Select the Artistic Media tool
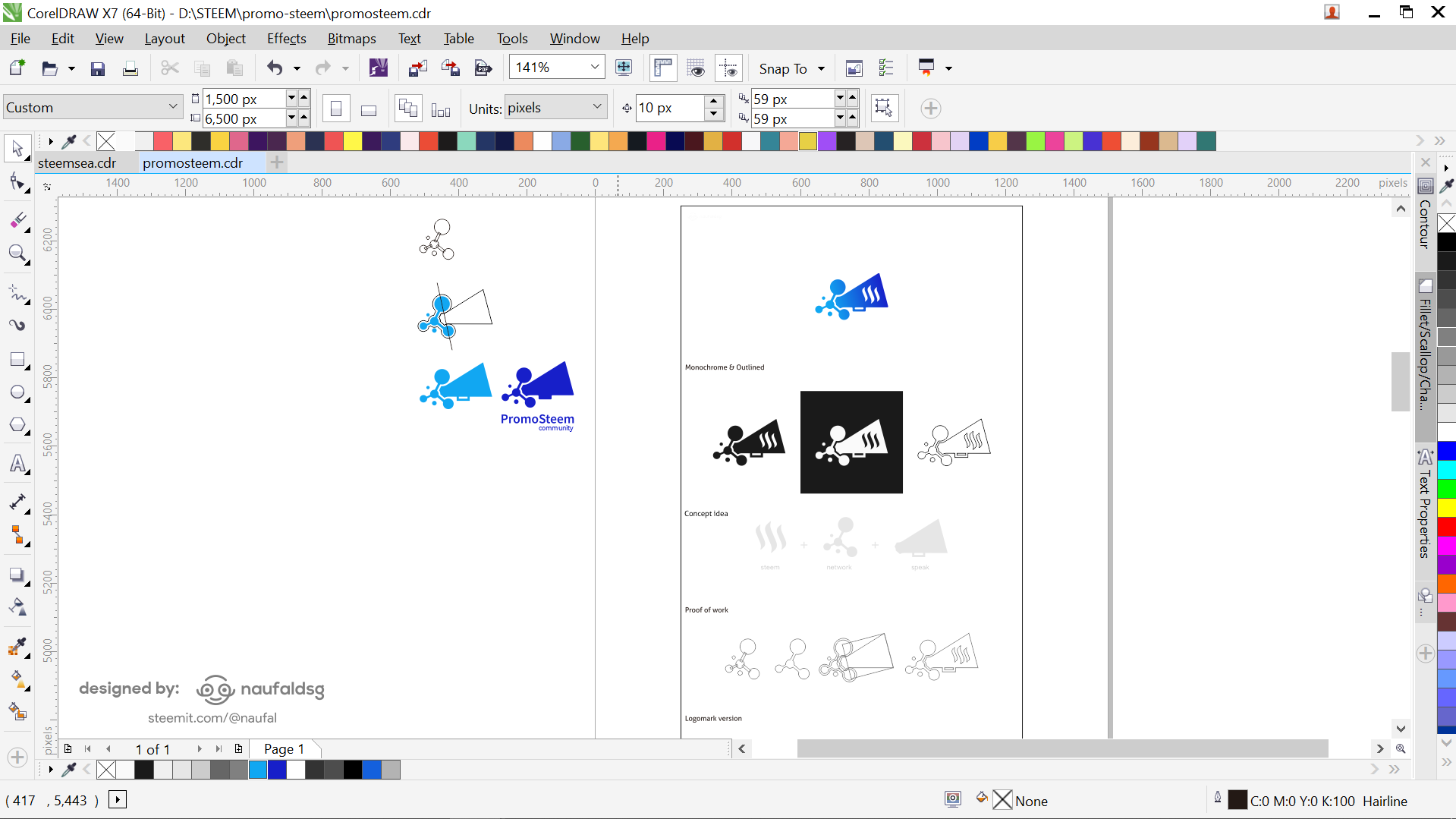The height and width of the screenshot is (819, 1456). click(17, 326)
